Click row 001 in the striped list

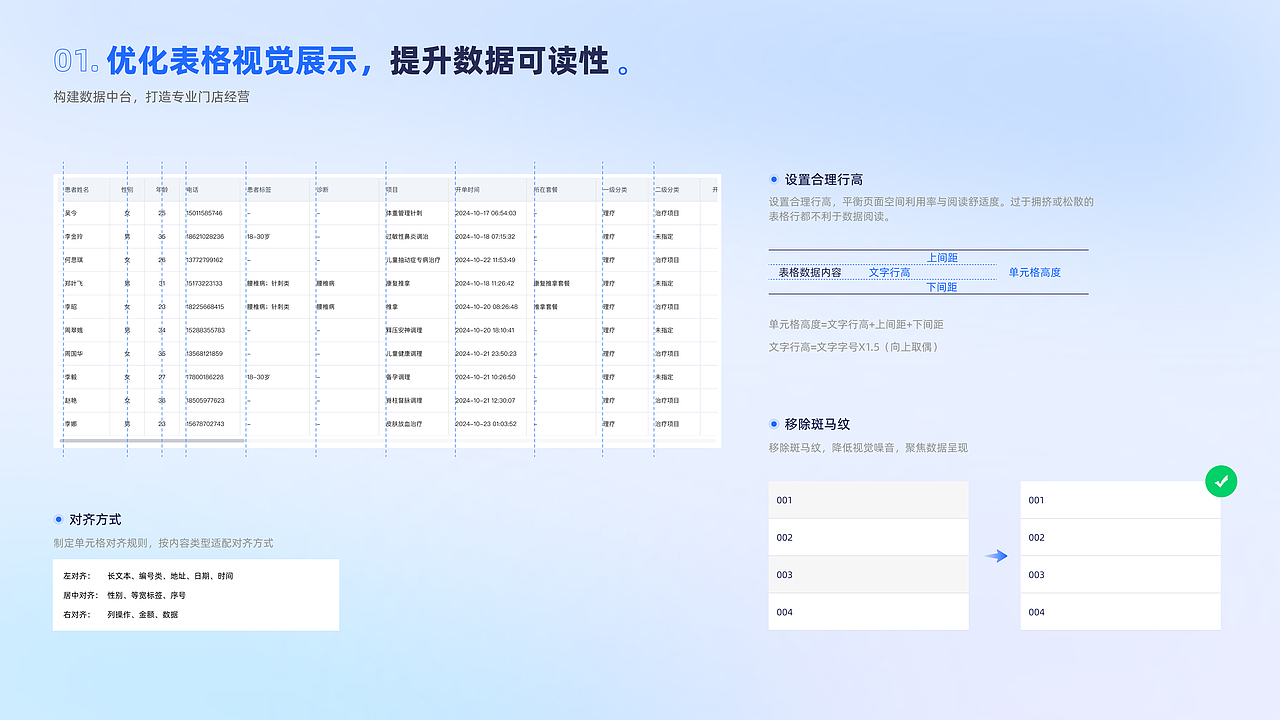pos(868,499)
